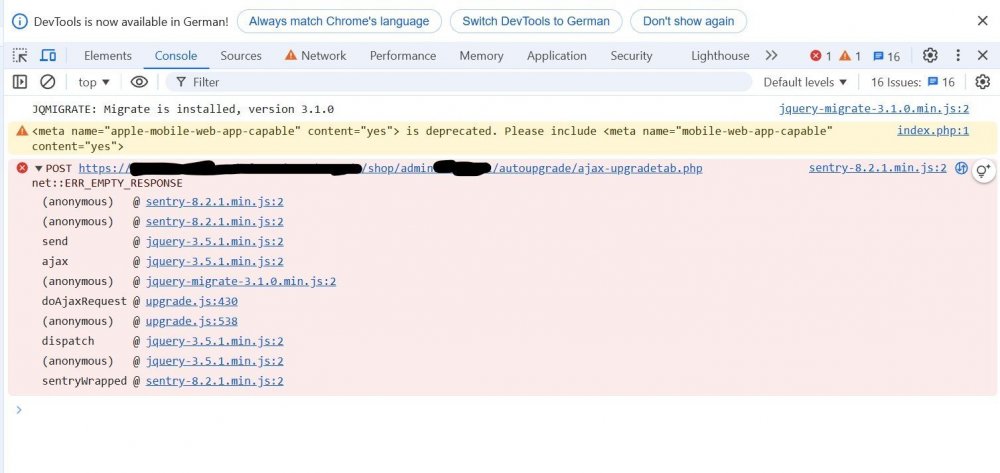Switch to the Elements tab
This screenshot has height=473, width=1000.
(108, 55)
